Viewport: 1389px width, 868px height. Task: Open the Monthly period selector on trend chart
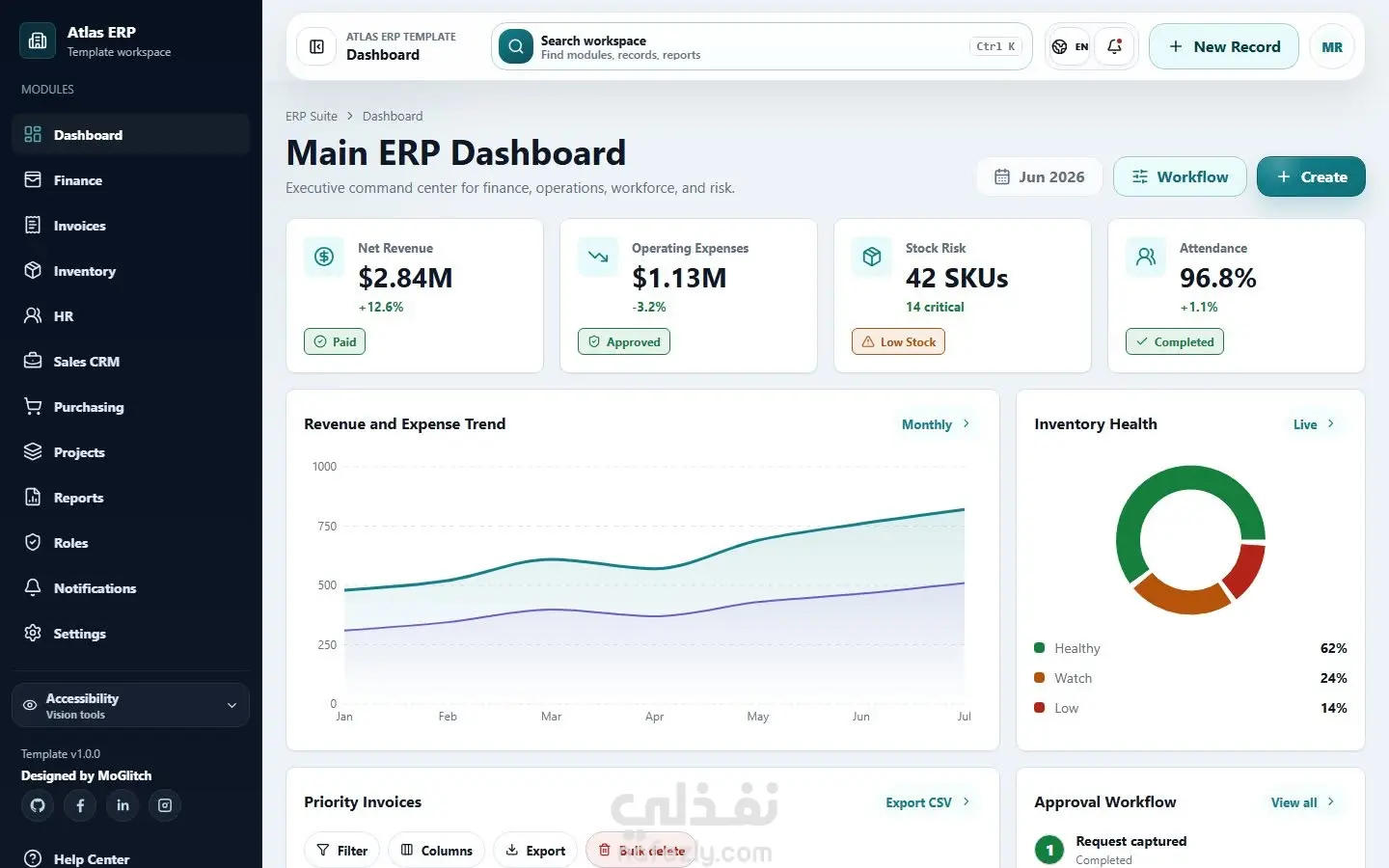click(x=936, y=424)
